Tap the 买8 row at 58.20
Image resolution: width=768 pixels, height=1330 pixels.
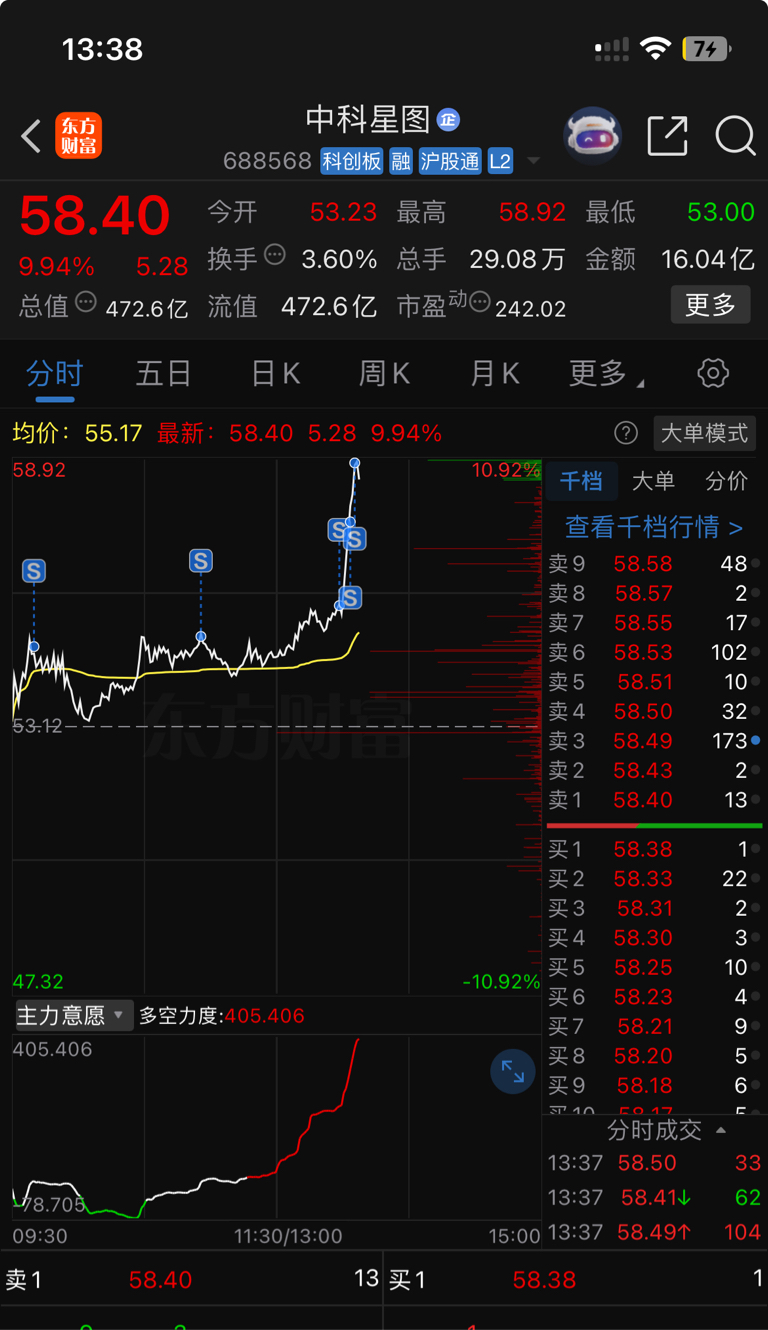click(x=654, y=1056)
